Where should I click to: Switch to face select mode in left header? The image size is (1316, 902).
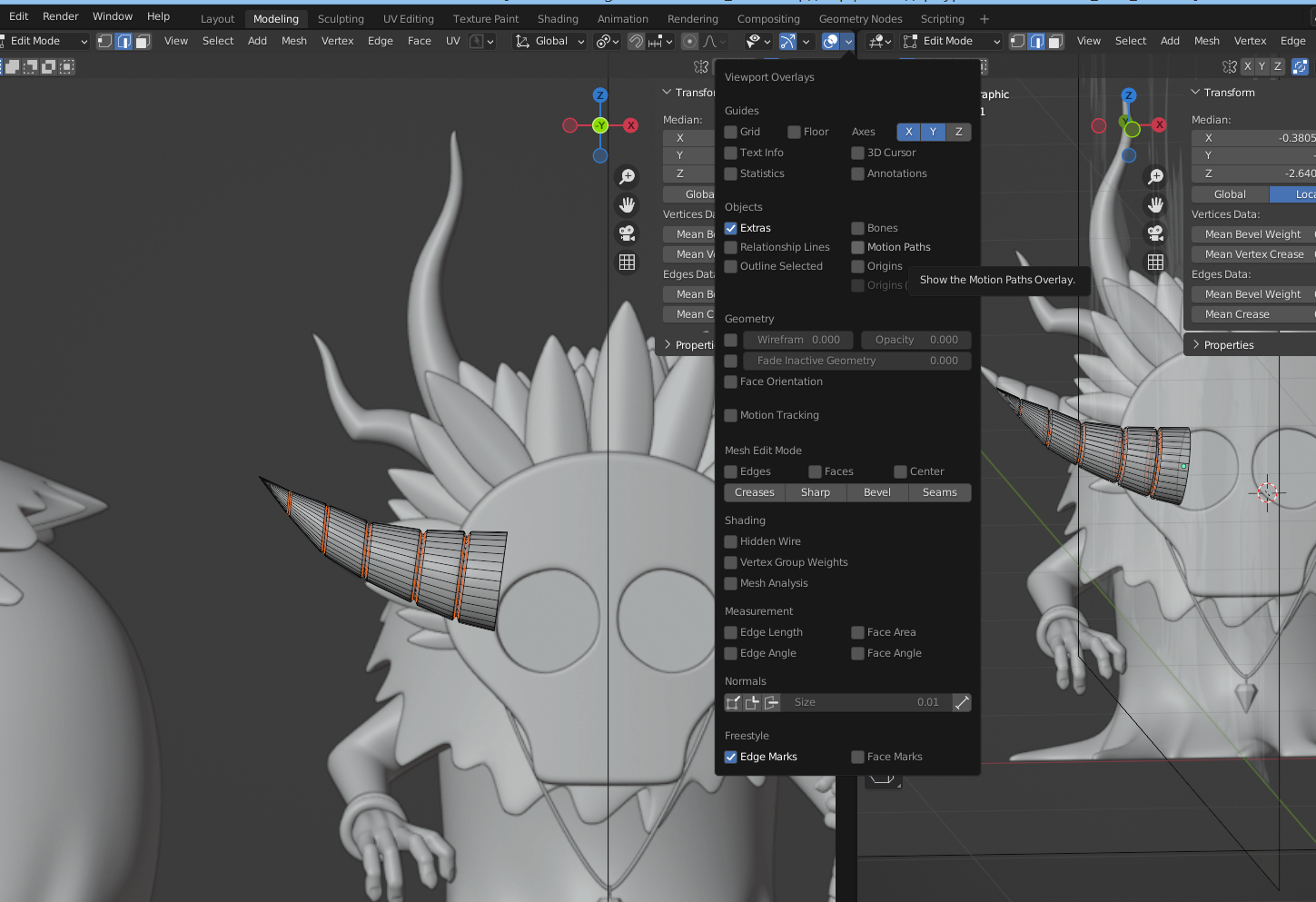(143, 41)
